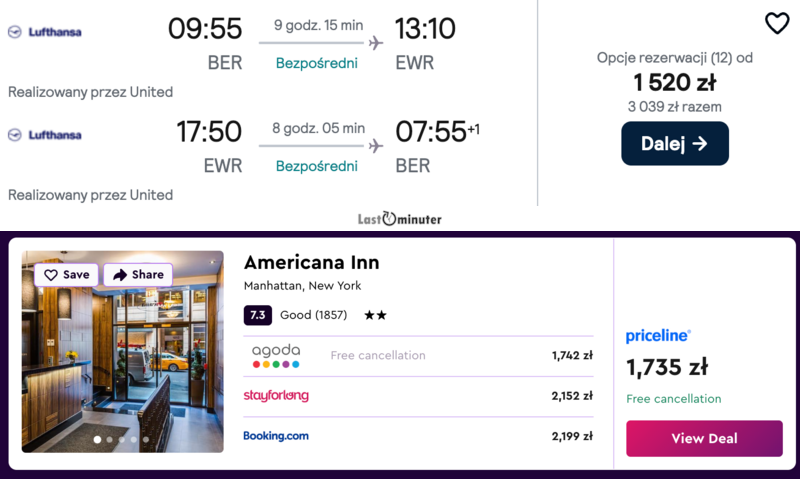Click the LastMinuter logo

(399, 218)
